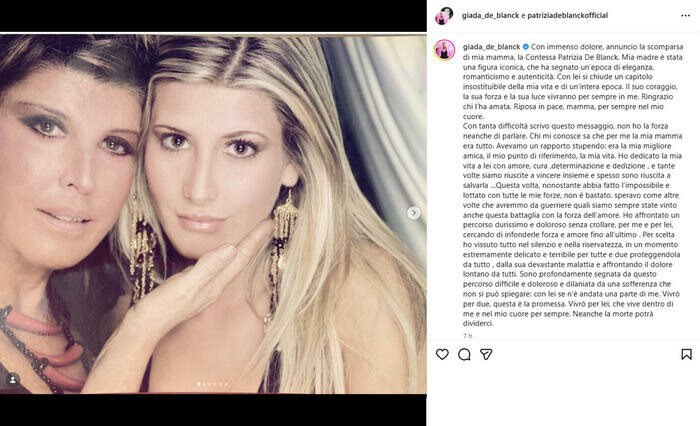The image size is (700, 426).
Task: Open giada_de_blanck profile from header
Action: (x=490, y=15)
